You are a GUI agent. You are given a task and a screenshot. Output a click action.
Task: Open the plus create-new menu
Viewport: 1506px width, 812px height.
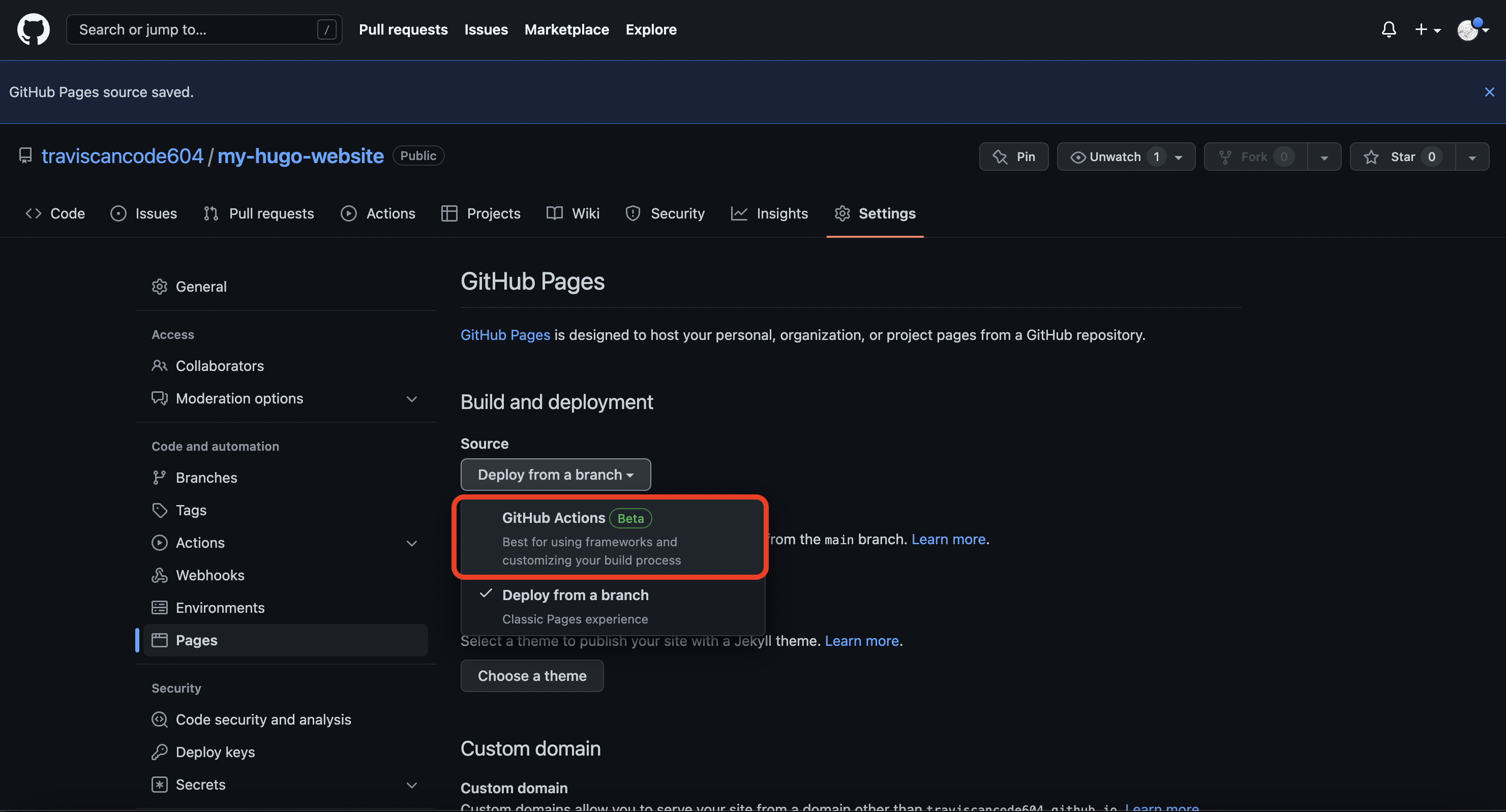(x=1427, y=29)
